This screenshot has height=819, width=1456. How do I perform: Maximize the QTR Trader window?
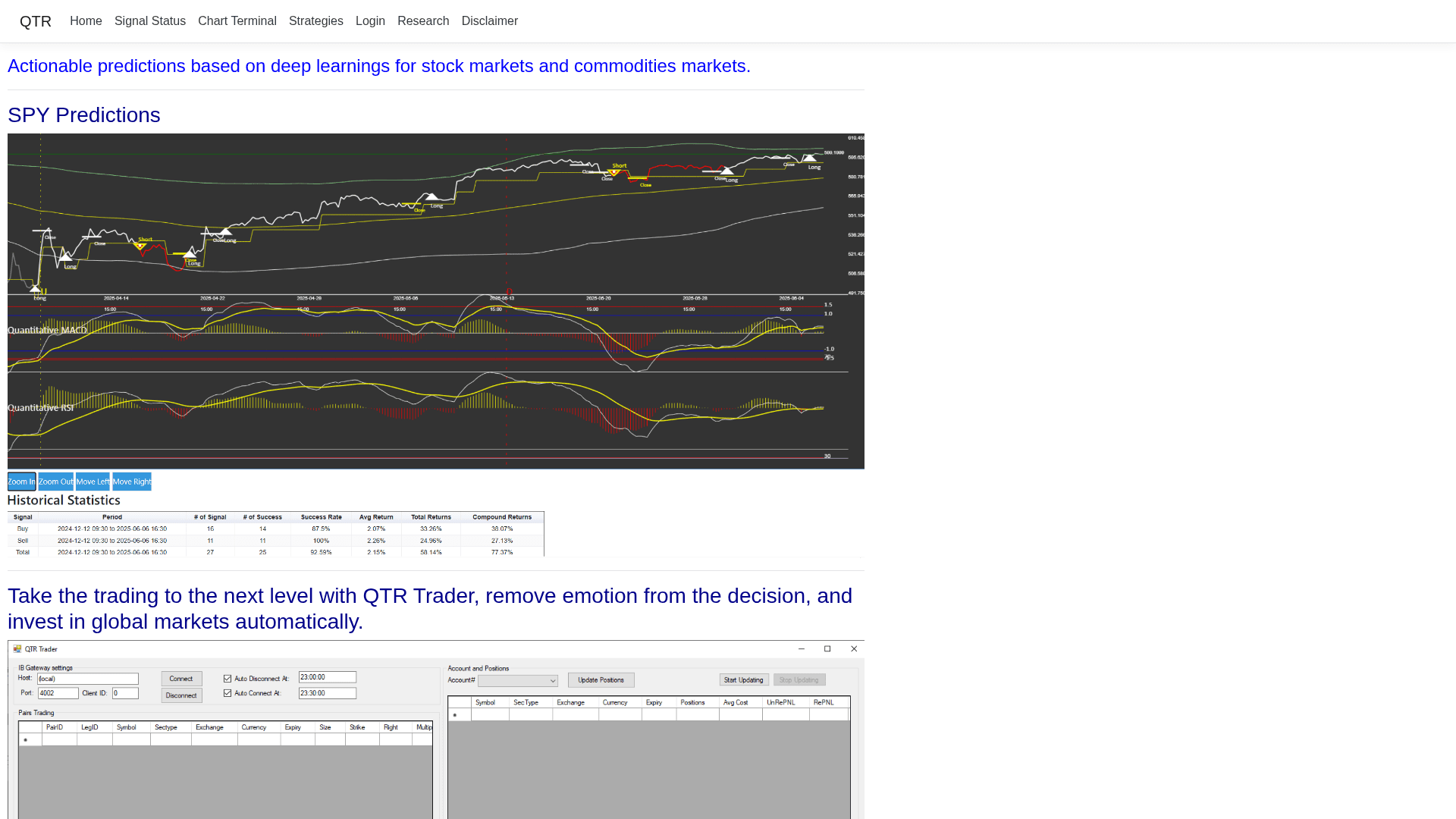(x=827, y=649)
